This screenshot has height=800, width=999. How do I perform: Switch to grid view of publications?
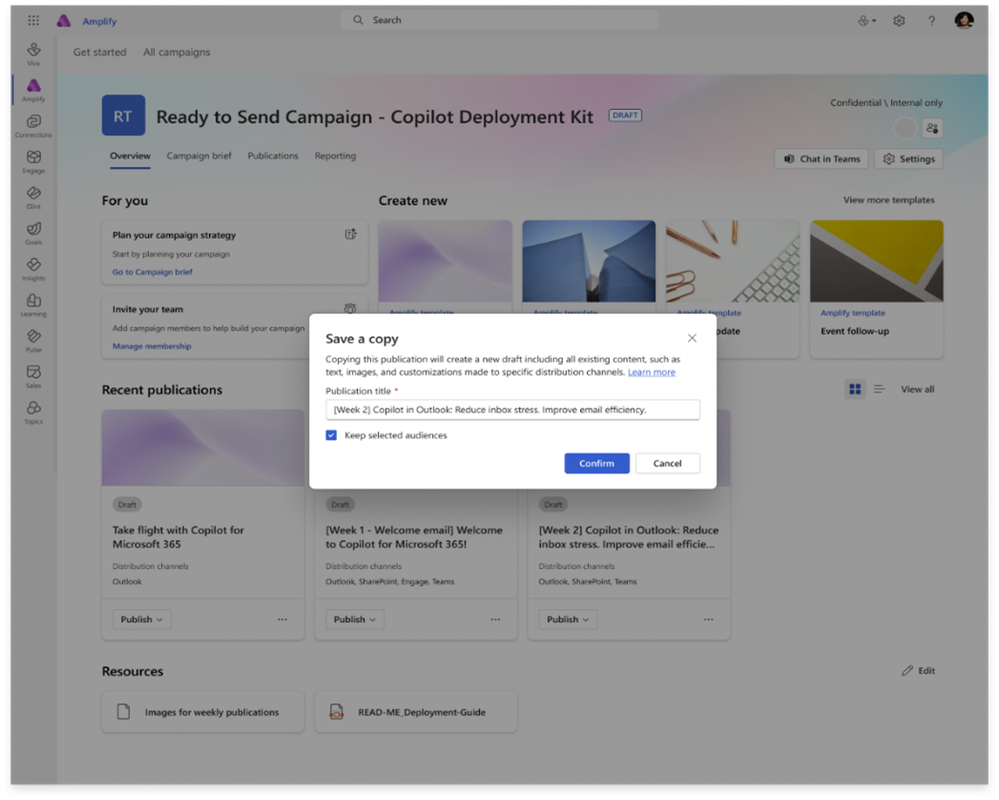click(855, 389)
